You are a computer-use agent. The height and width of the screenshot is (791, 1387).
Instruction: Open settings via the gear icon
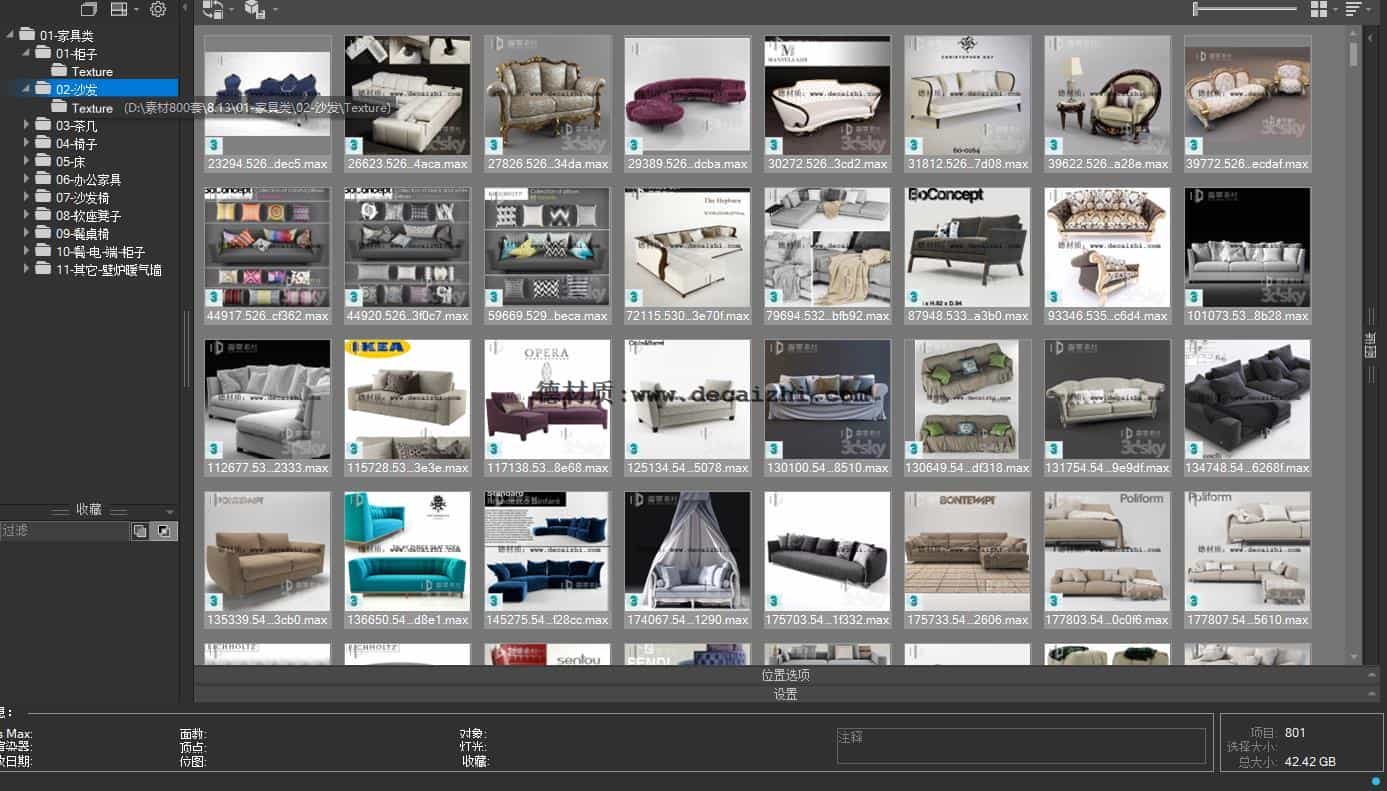(x=158, y=10)
